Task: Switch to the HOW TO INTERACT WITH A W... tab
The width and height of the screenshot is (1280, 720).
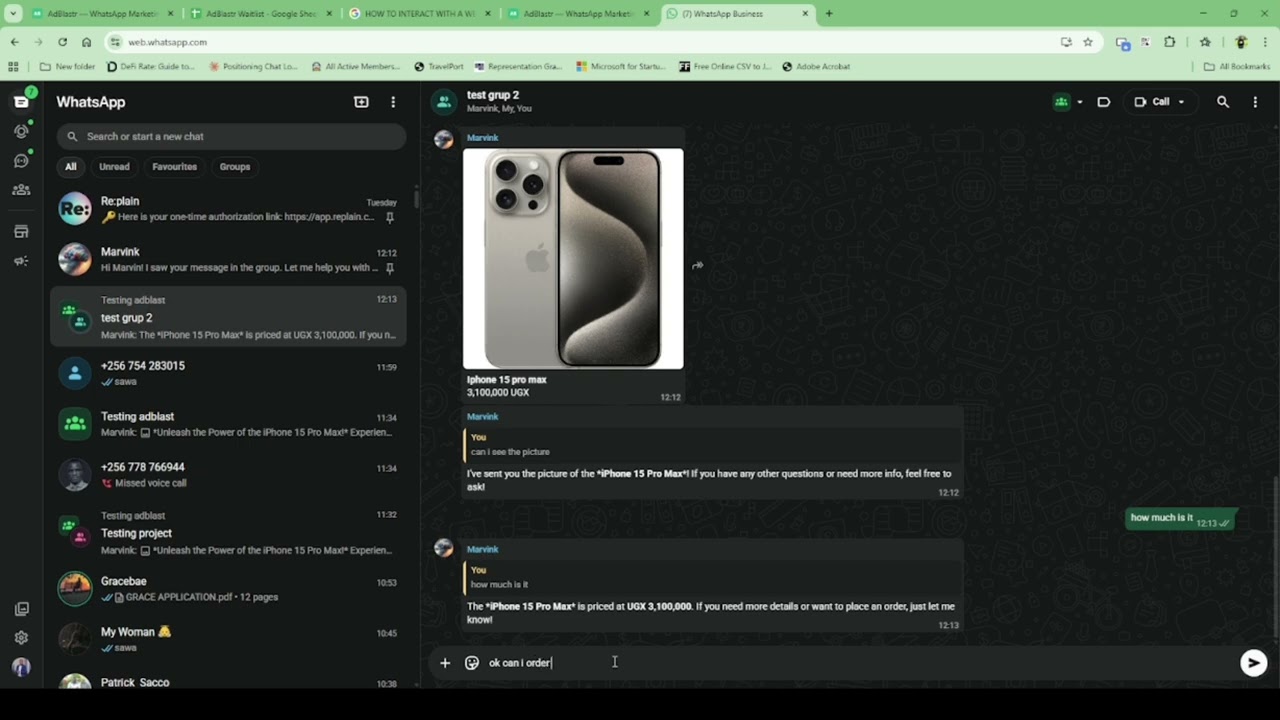Action: 420,14
